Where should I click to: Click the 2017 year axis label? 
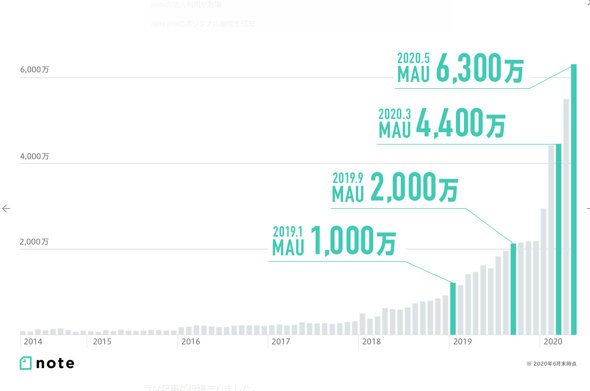(281, 342)
